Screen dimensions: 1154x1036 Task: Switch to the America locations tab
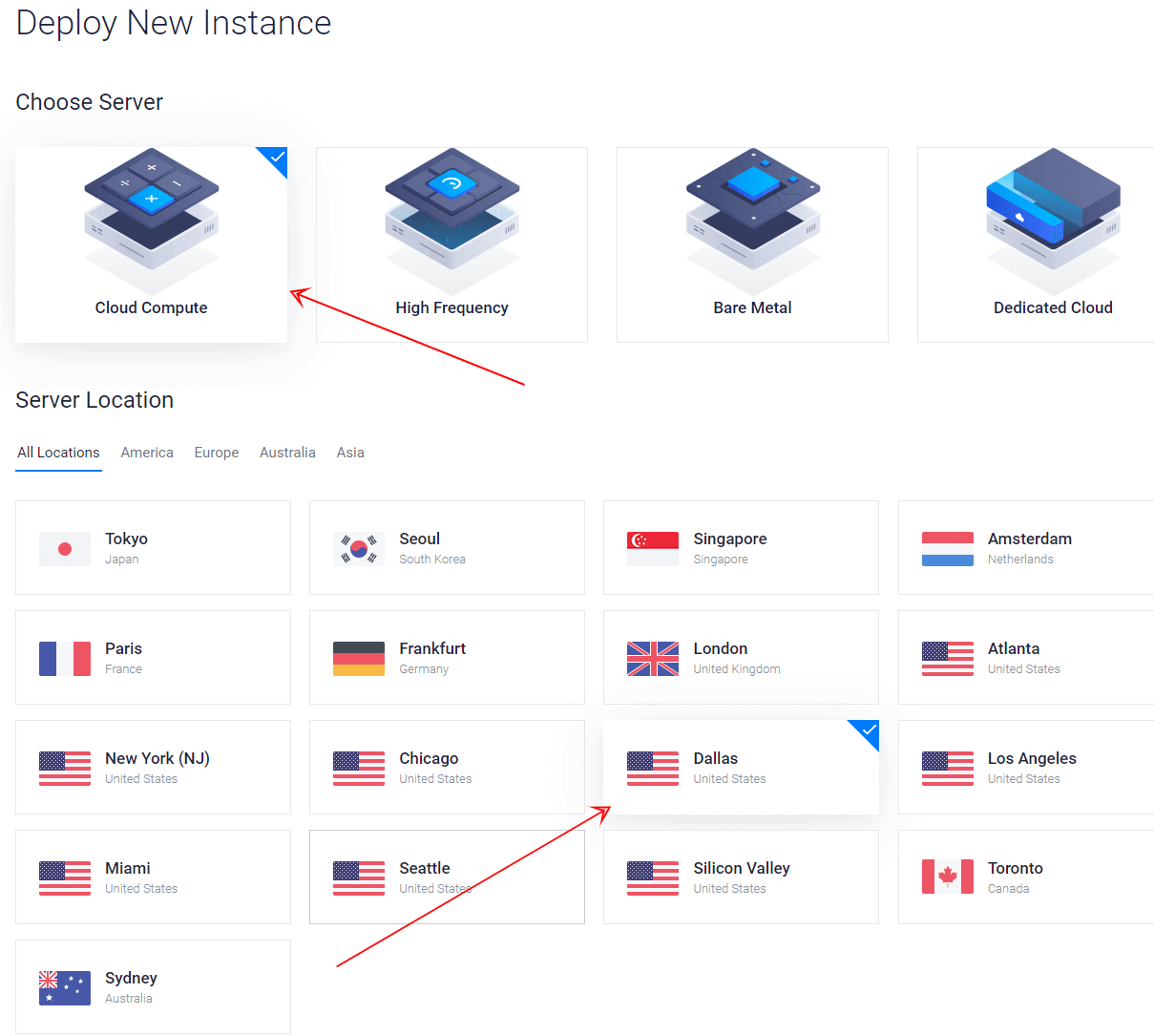[147, 453]
